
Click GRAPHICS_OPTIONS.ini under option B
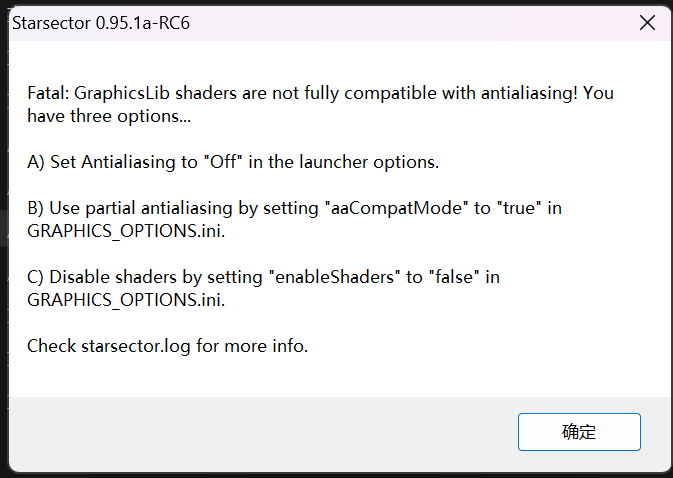coord(125,231)
